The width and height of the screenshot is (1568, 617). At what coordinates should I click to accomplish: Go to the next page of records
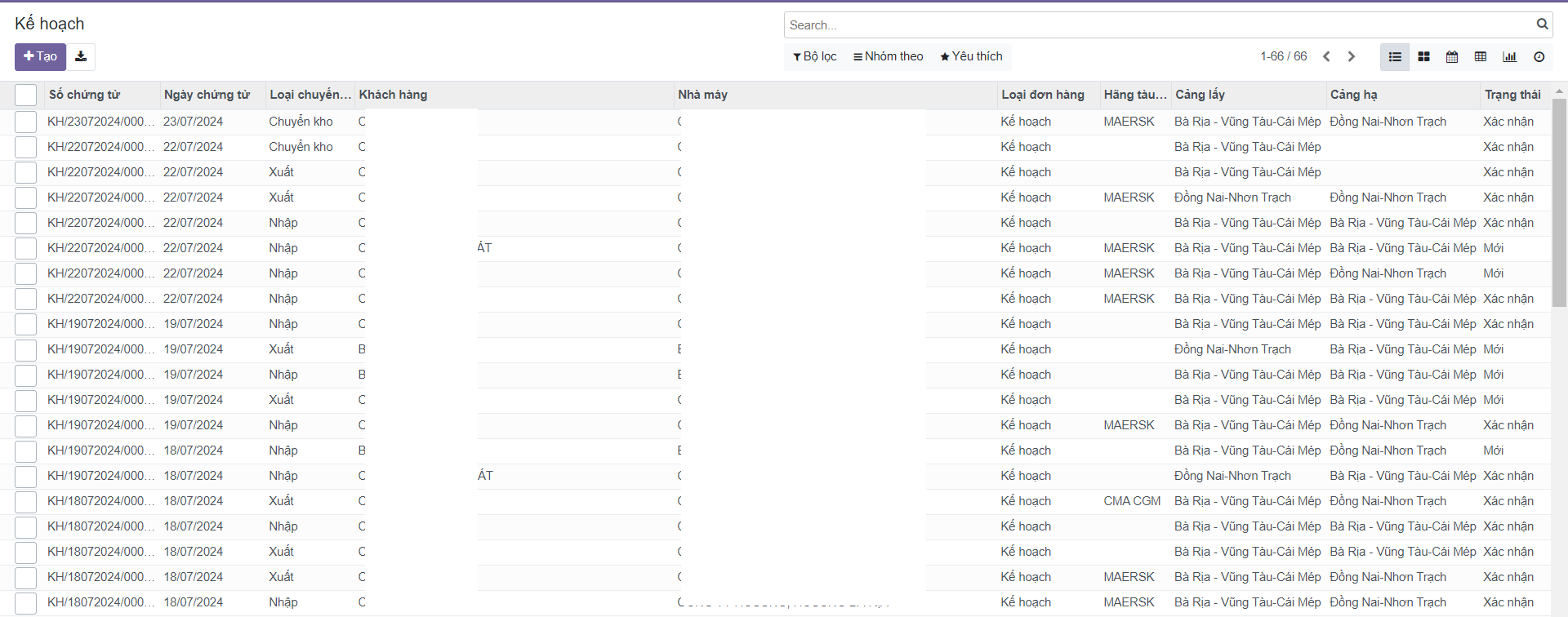point(1352,56)
